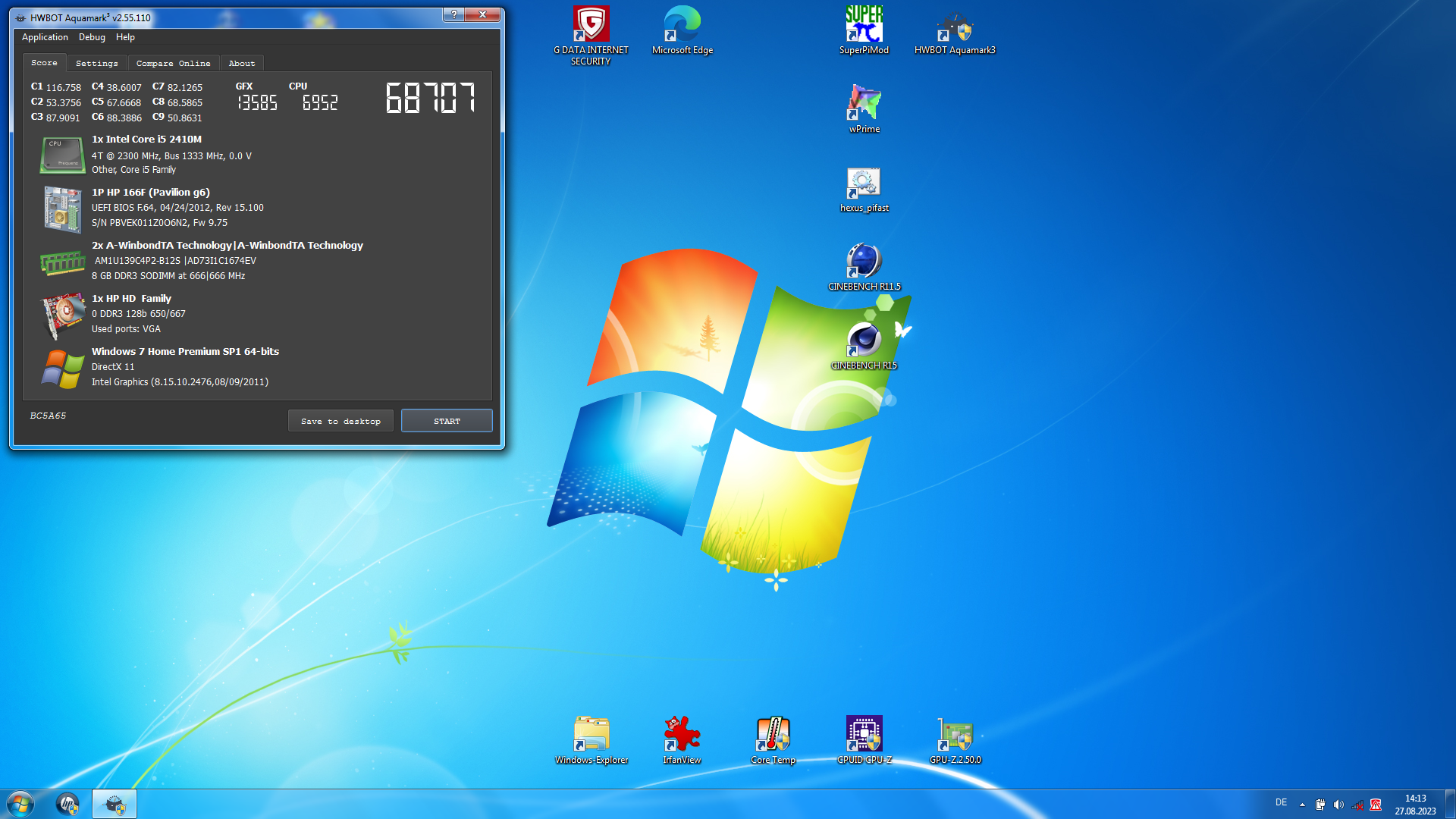Click 1x Intel Core i5 2410M text
This screenshot has height=819, width=1456.
click(x=146, y=140)
